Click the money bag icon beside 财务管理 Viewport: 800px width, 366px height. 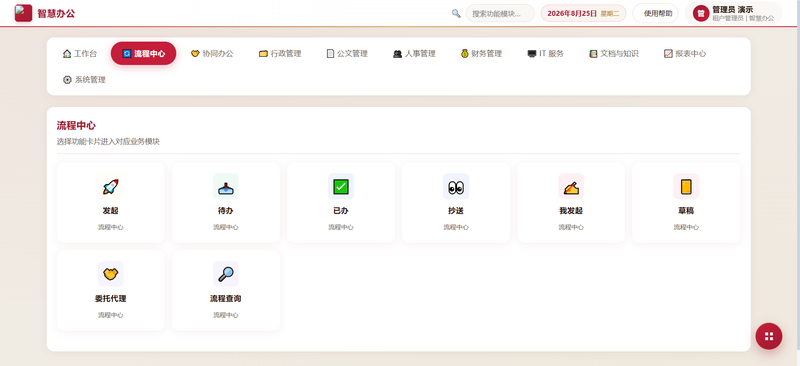point(464,54)
